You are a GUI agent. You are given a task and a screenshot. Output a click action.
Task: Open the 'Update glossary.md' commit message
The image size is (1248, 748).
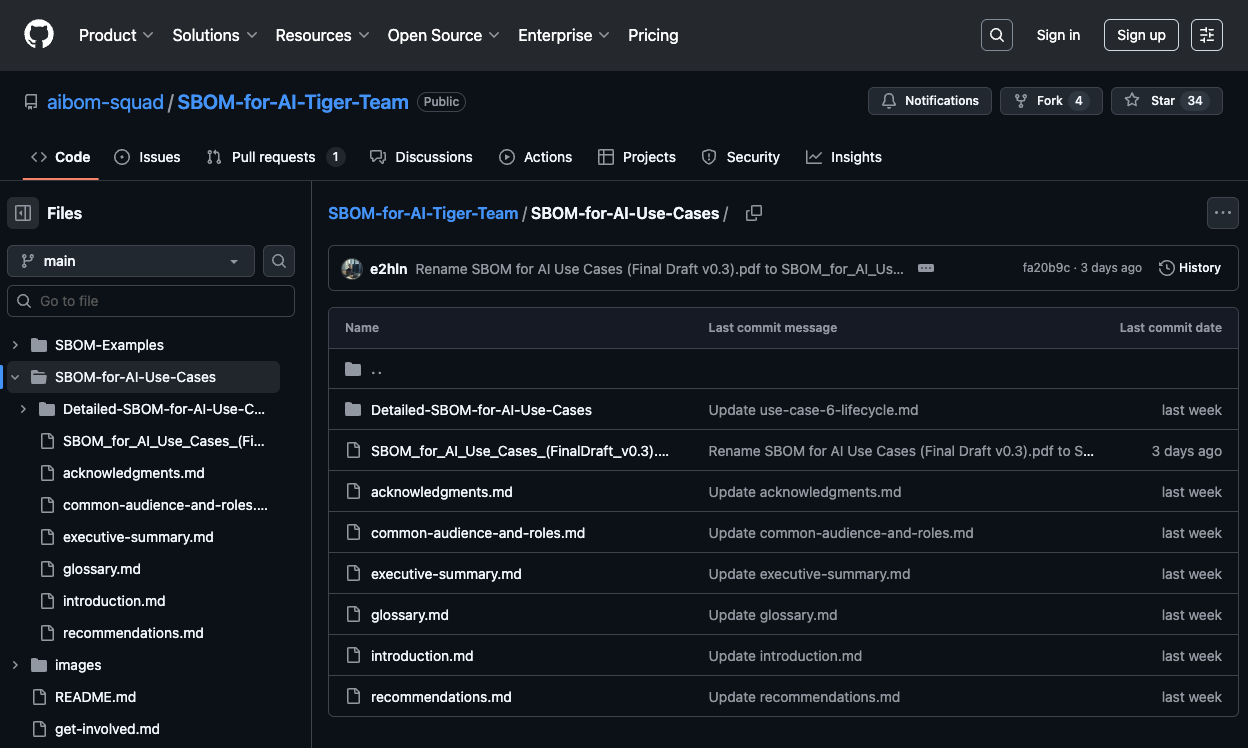pos(773,615)
